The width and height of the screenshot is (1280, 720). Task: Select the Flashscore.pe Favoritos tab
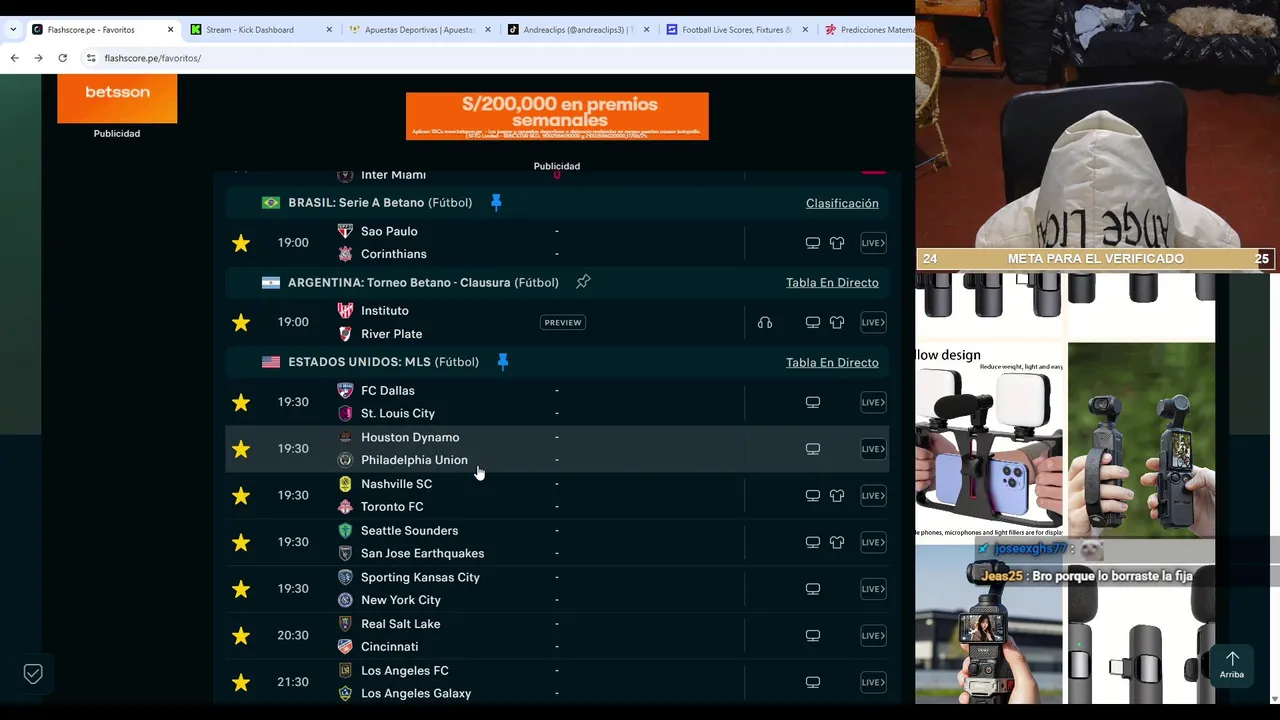coord(102,30)
